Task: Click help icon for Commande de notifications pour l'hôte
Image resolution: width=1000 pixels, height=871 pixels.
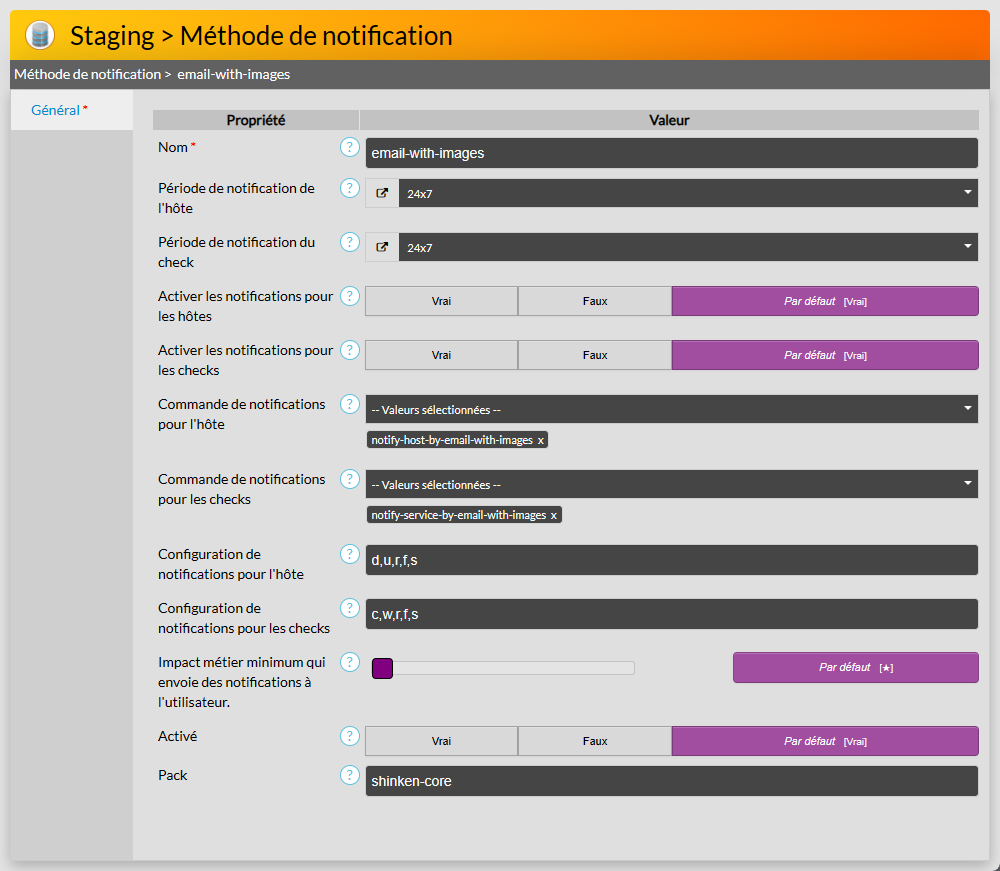Action: (349, 404)
